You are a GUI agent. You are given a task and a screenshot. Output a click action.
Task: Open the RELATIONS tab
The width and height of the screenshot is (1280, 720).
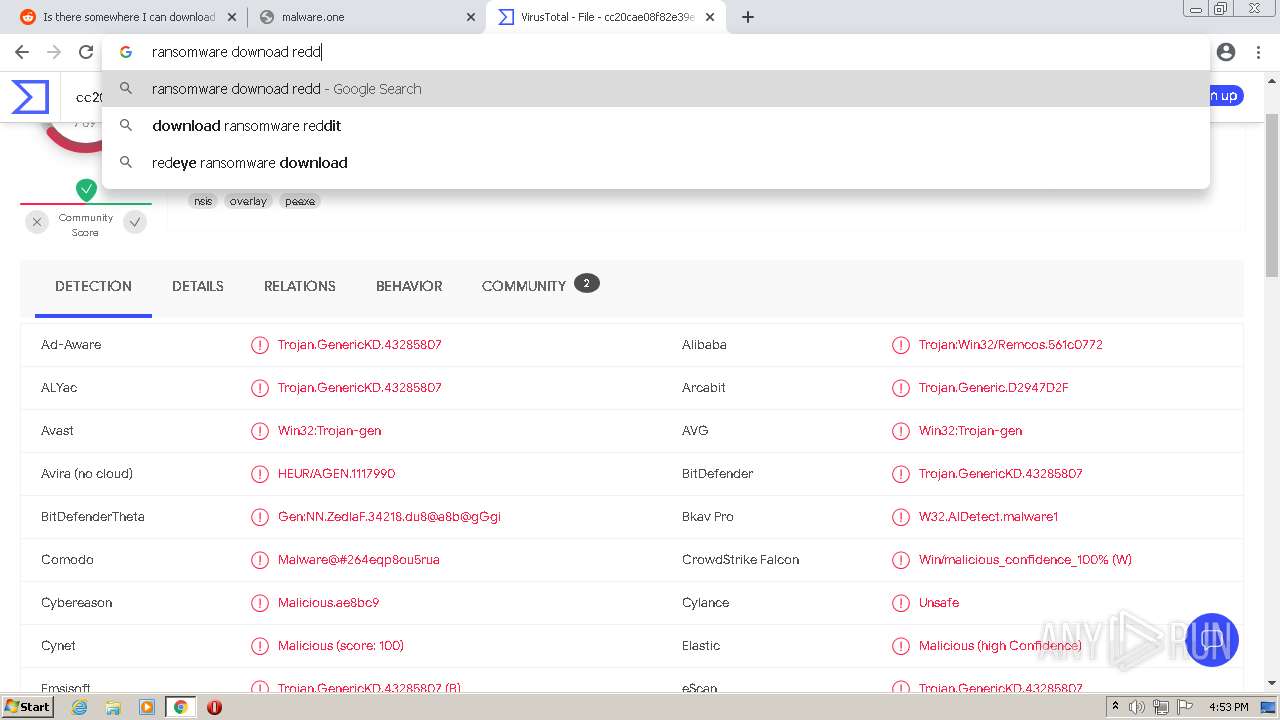[x=300, y=286]
